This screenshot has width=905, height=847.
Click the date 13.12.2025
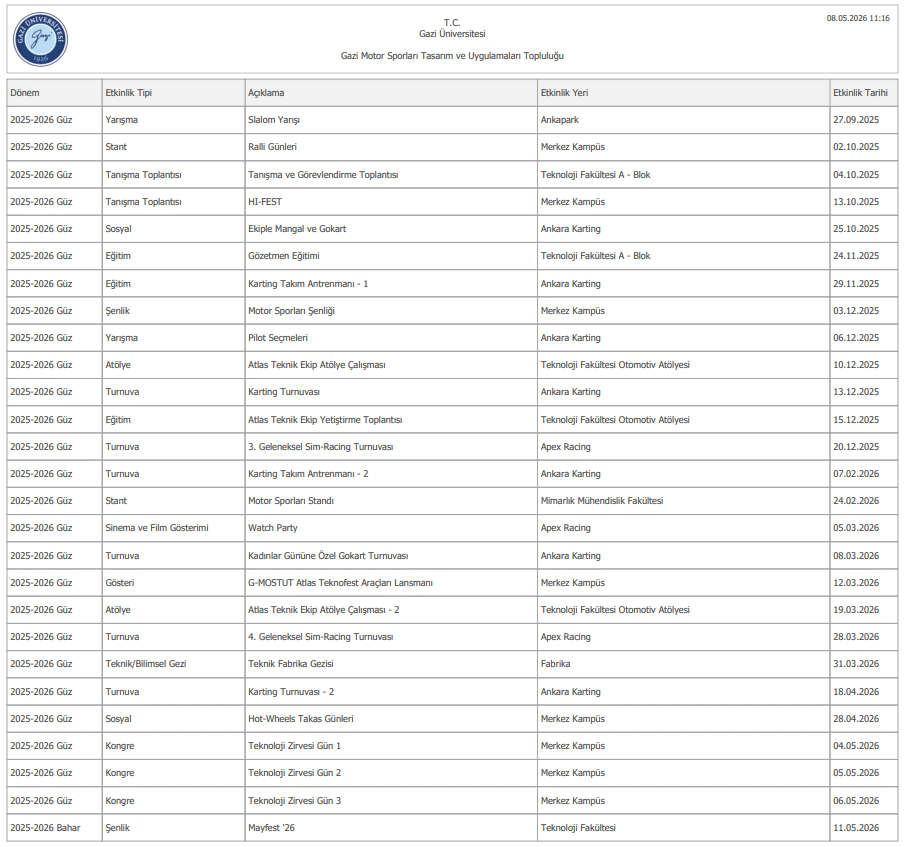(x=856, y=392)
